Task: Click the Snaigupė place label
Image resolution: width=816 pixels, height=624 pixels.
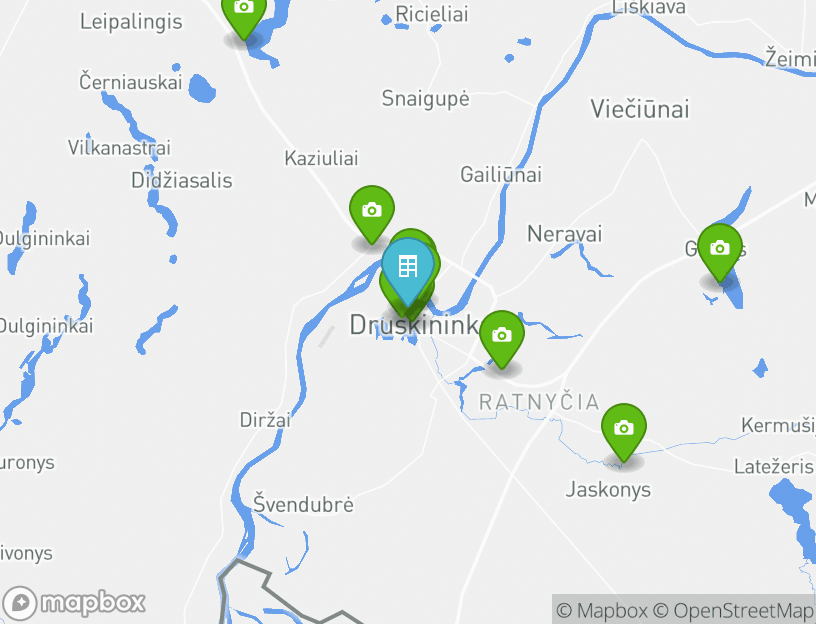Action: click(x=425, y=99)
